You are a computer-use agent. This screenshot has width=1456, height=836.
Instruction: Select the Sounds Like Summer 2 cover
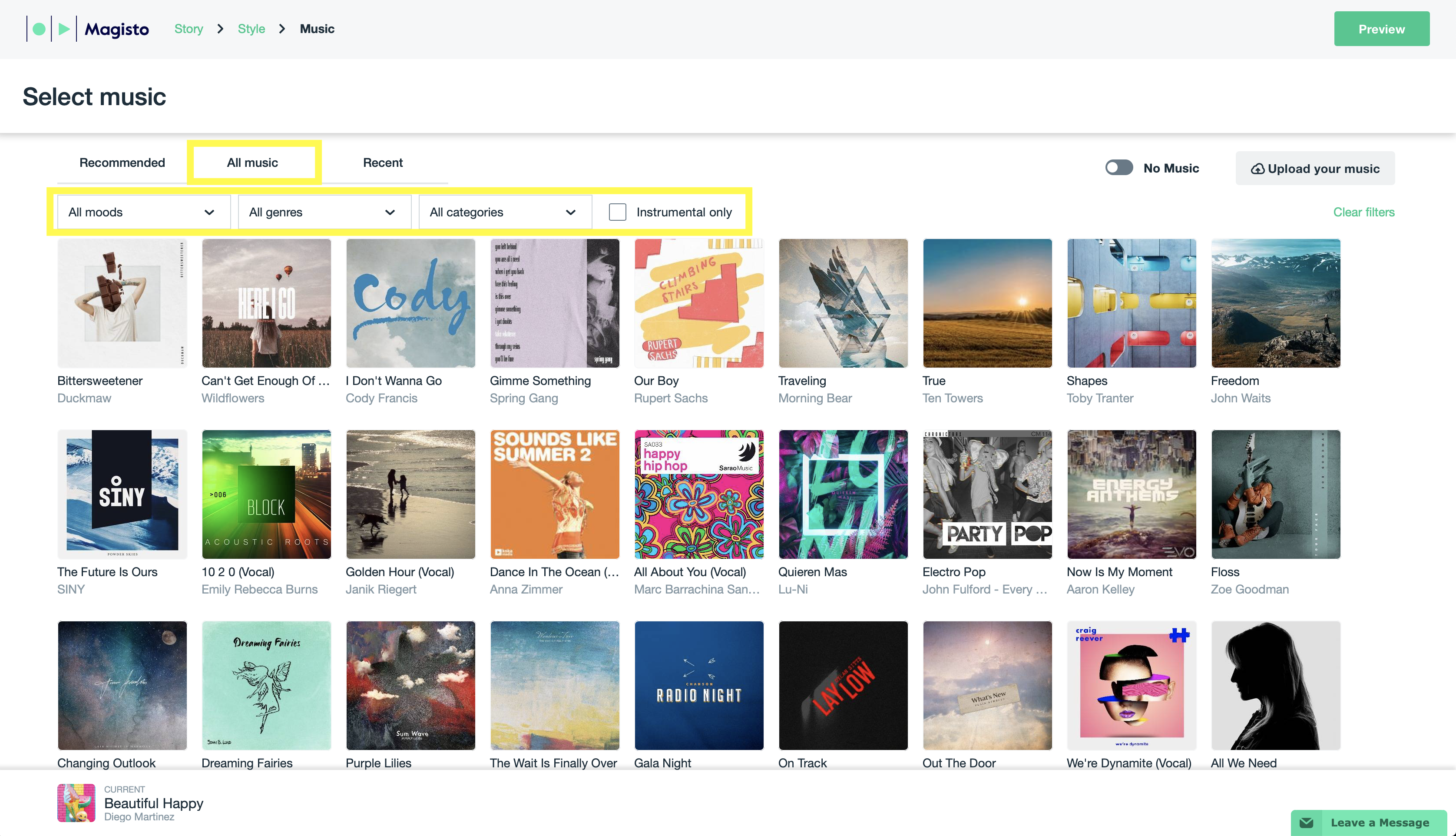click(554, 494)
